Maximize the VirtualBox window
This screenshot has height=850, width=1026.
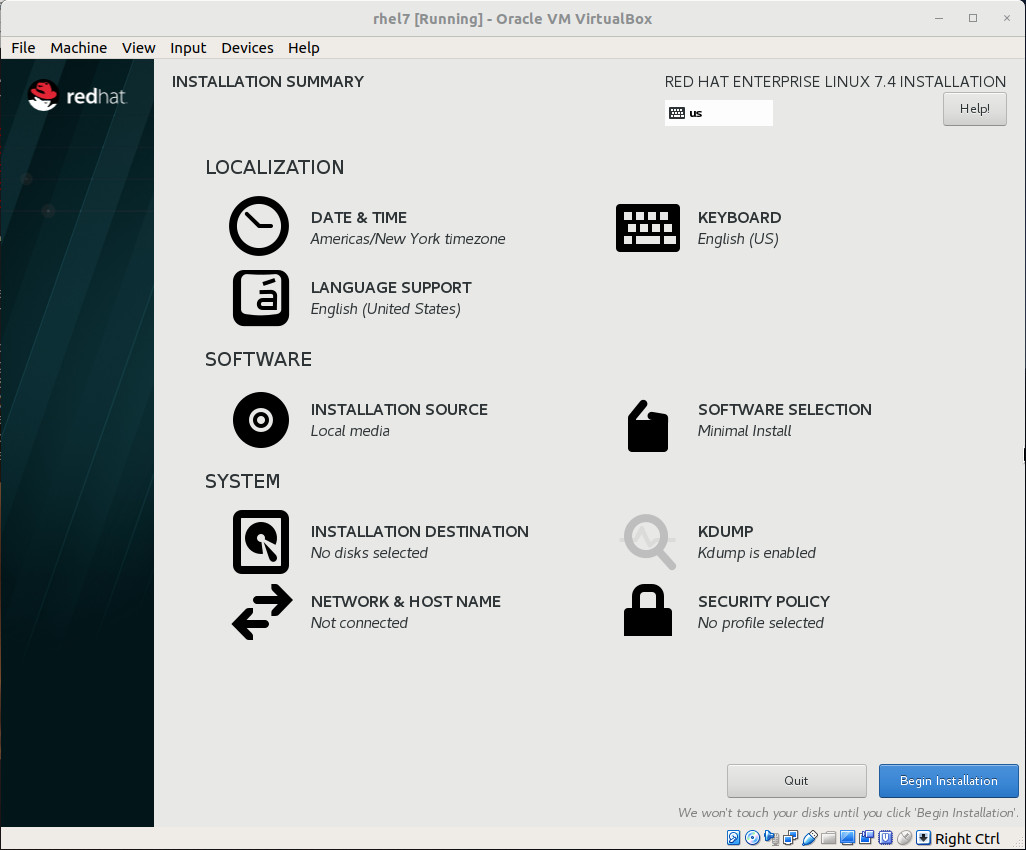973,18
